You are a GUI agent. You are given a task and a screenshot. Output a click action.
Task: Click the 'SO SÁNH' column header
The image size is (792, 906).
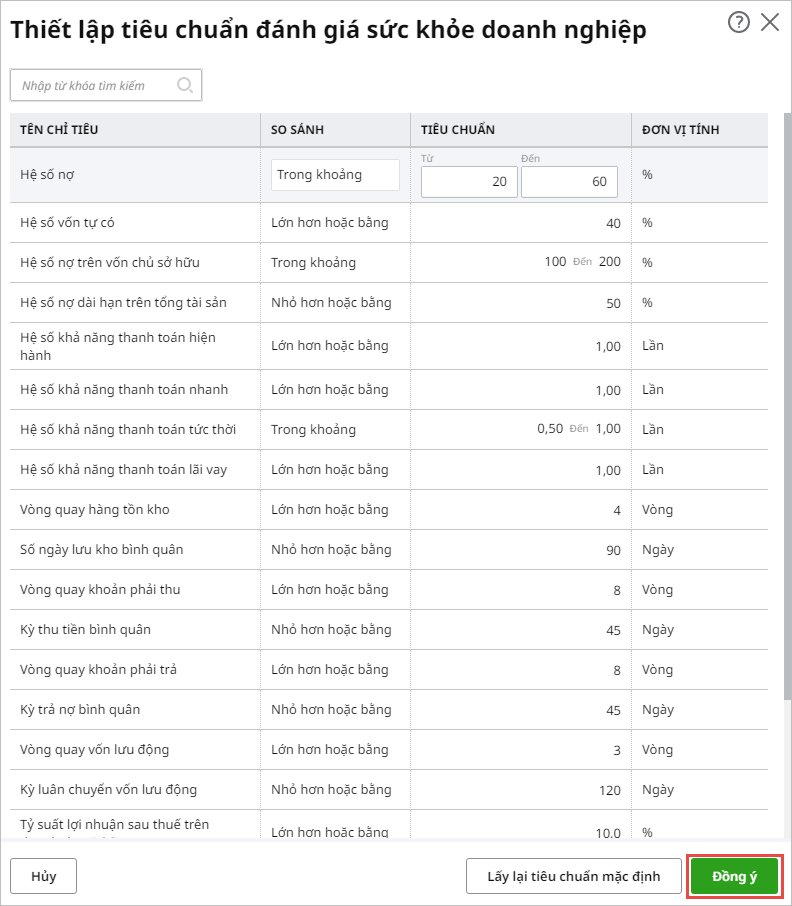point(297,130)
